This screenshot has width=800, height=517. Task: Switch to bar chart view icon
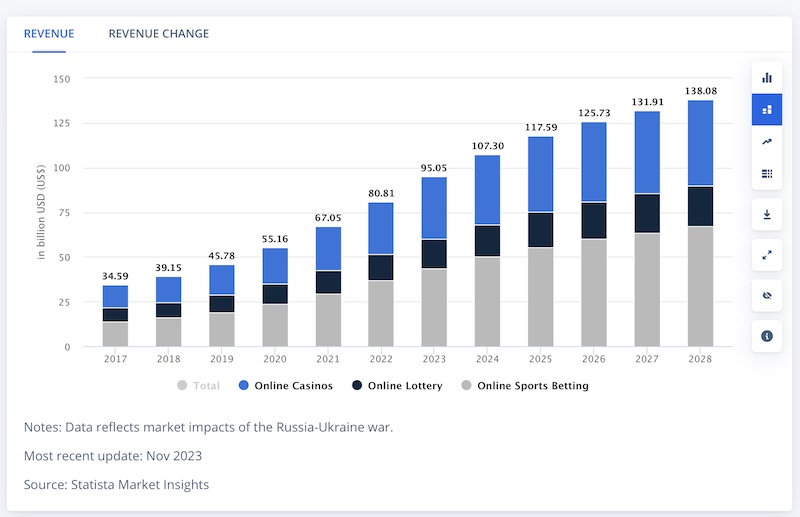point(767,78)
